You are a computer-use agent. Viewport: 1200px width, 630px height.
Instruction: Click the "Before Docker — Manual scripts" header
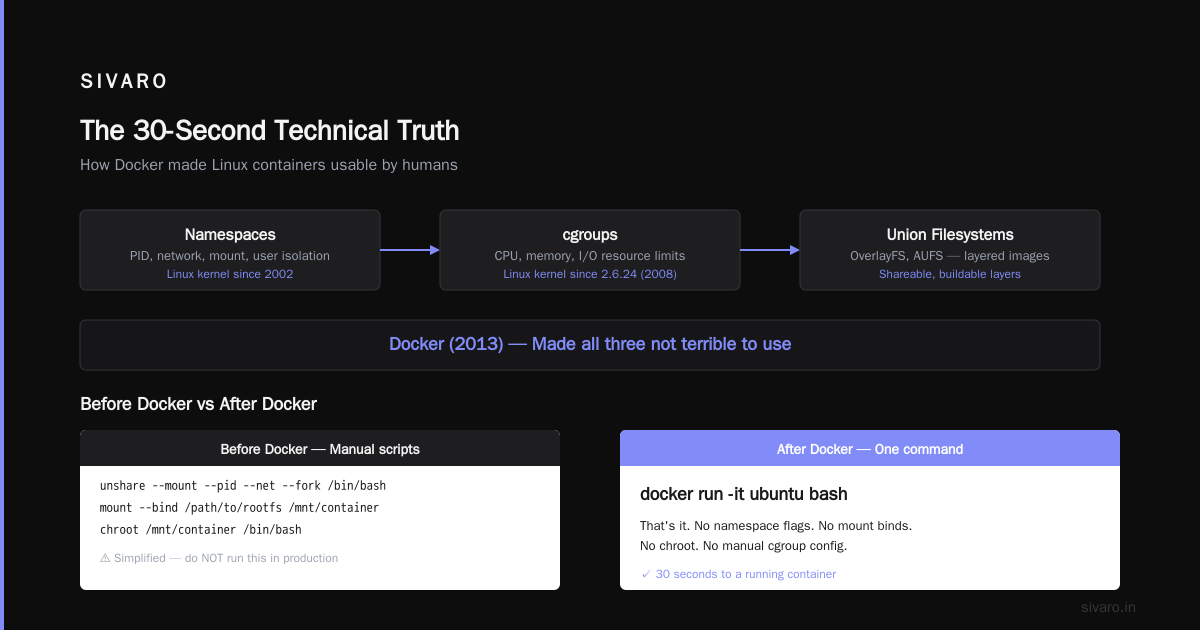320,449
